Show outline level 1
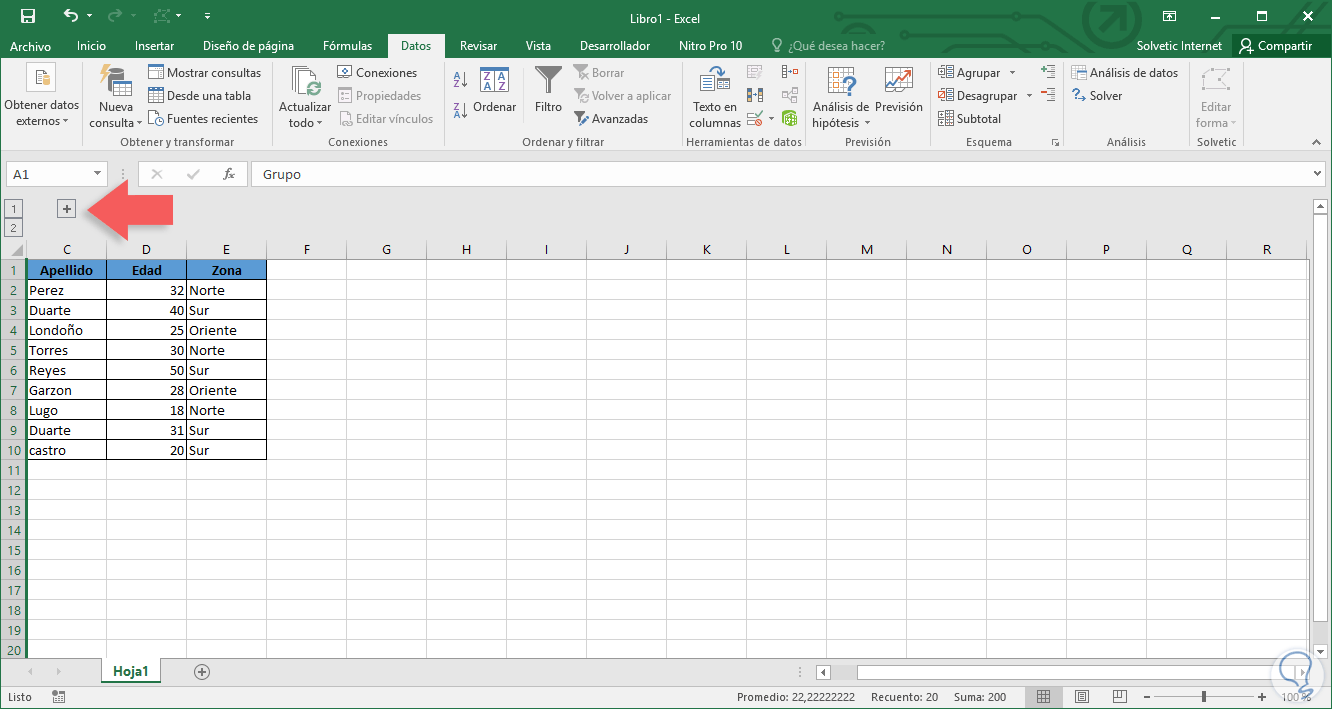The height and width of the screenshot is (709, 1332). coord(14,208)
